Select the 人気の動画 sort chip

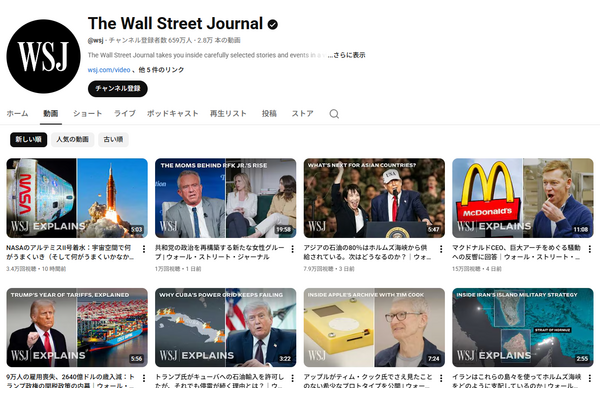pyautogui.click(x=73, y=139)
